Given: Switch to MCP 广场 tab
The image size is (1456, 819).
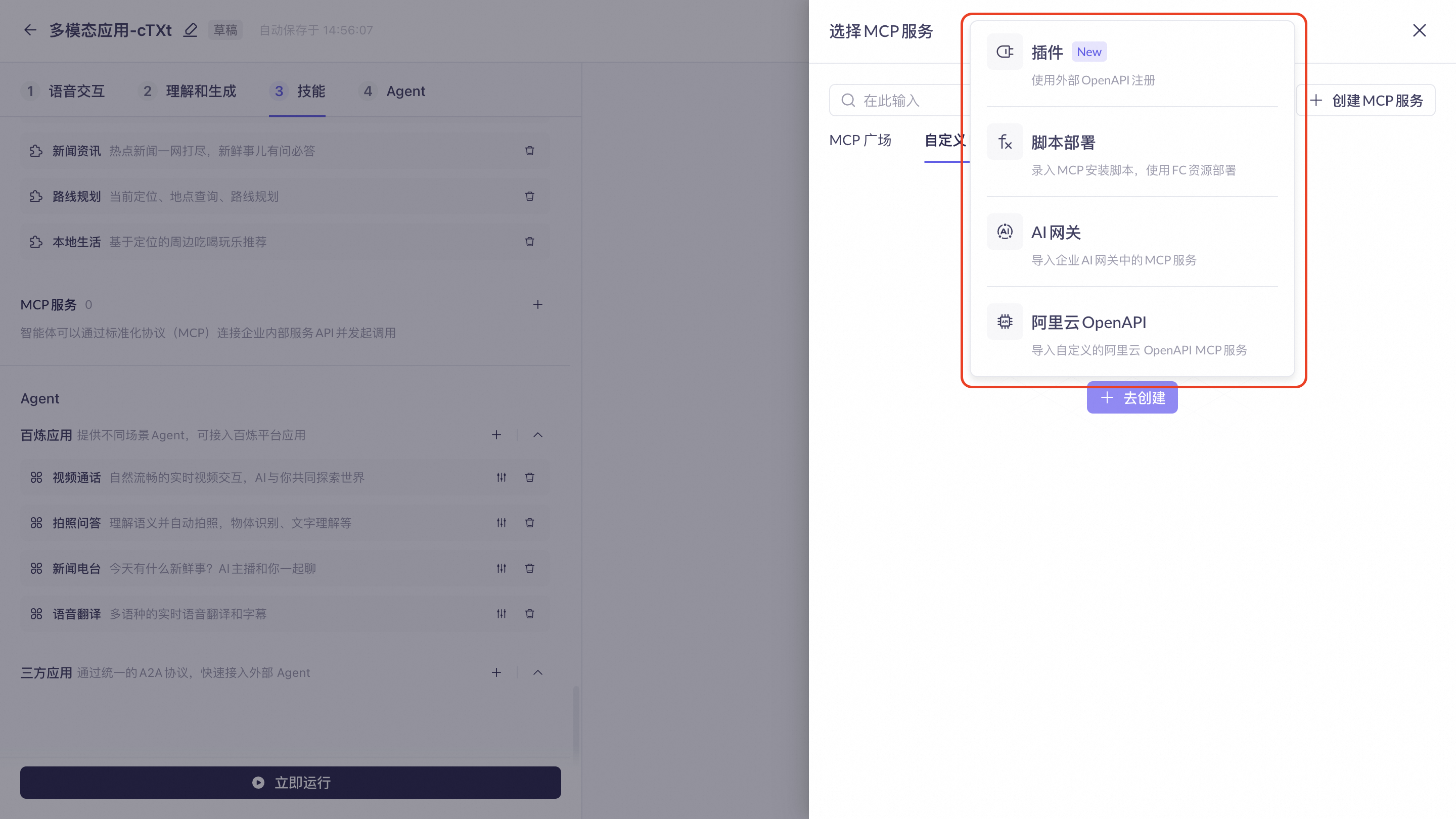Looking at the screenshot, I should (859, 140).
